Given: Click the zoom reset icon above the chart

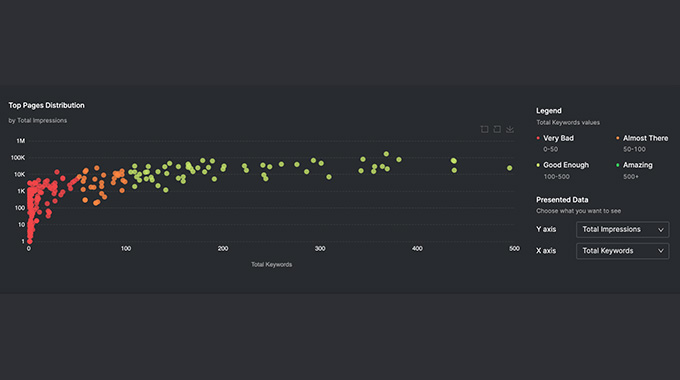Looking at the screenshot, I should 497,129.
